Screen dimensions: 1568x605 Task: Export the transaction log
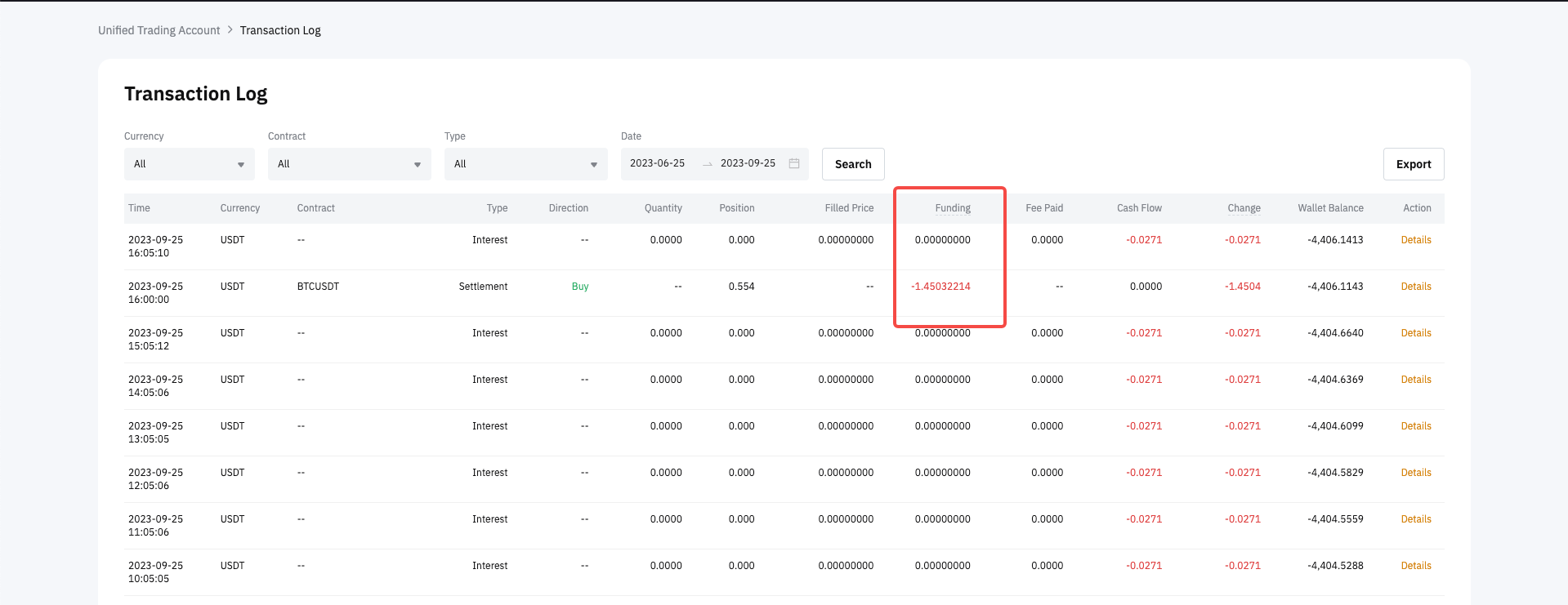1413,164
